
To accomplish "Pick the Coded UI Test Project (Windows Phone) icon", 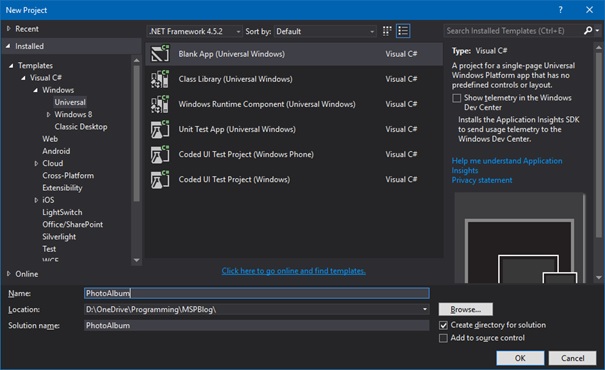I will coord(160,154).
